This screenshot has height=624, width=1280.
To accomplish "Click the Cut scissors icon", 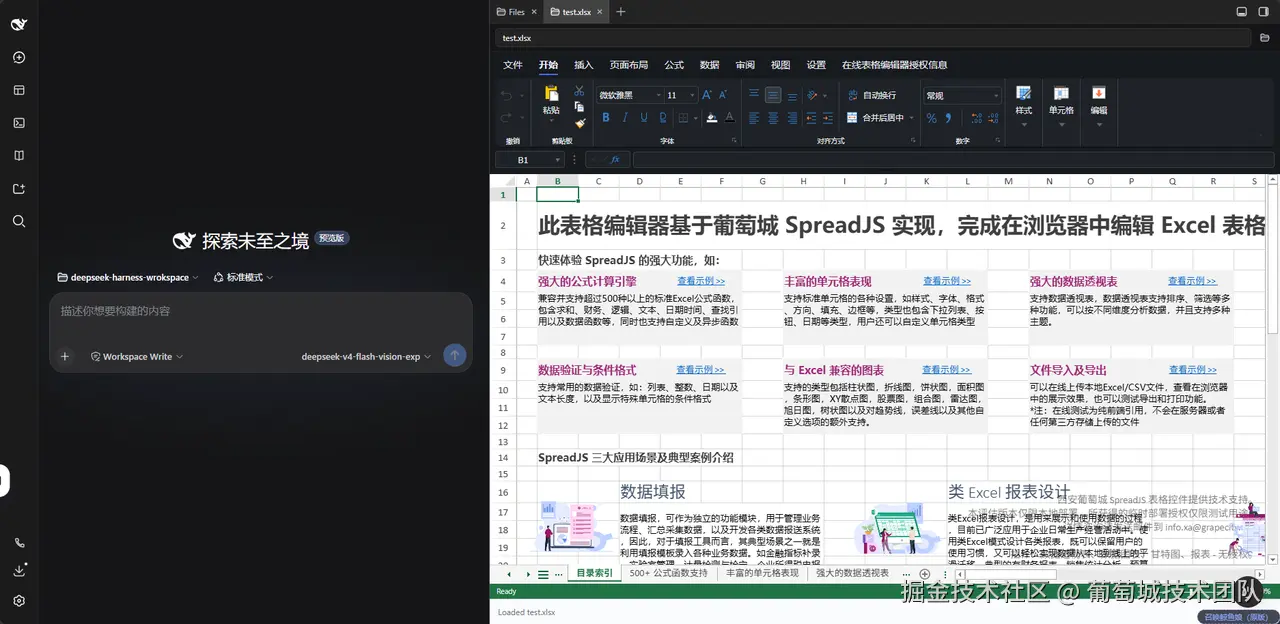I will click(579, 91).
